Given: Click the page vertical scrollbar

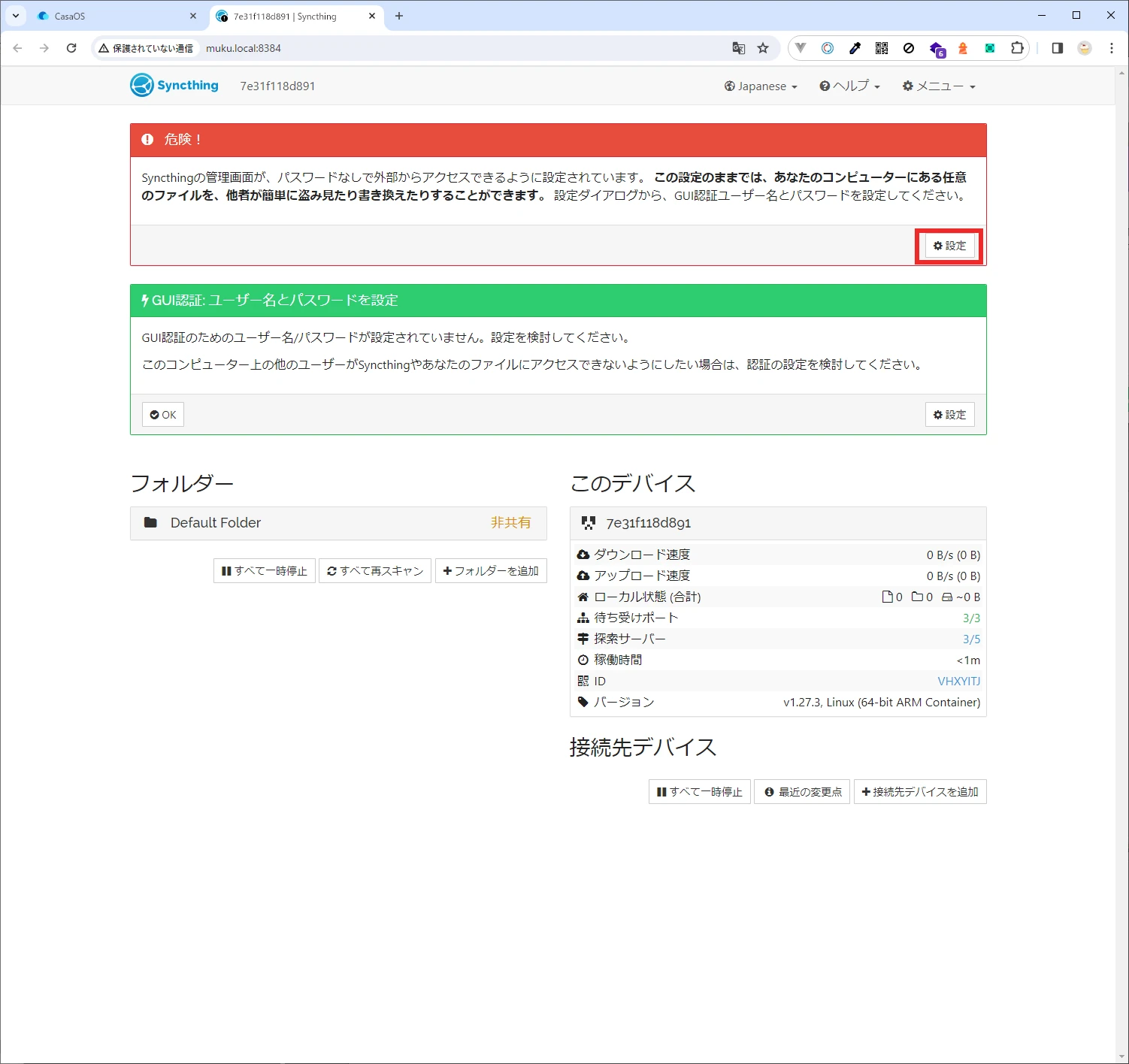Looking at the screenshot, I should [x=1122, y=564].
